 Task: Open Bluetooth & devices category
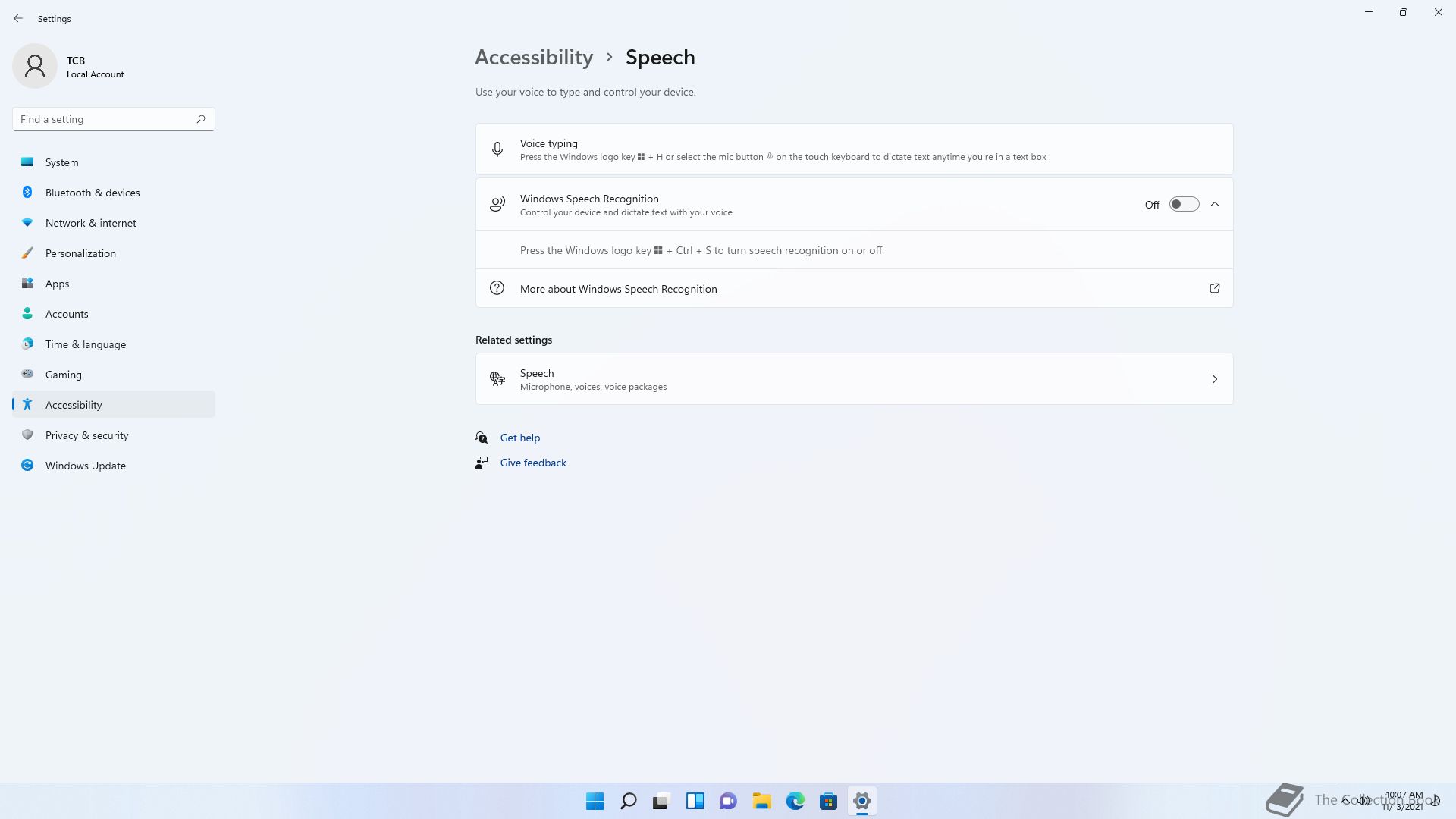[x=114, y=193]
